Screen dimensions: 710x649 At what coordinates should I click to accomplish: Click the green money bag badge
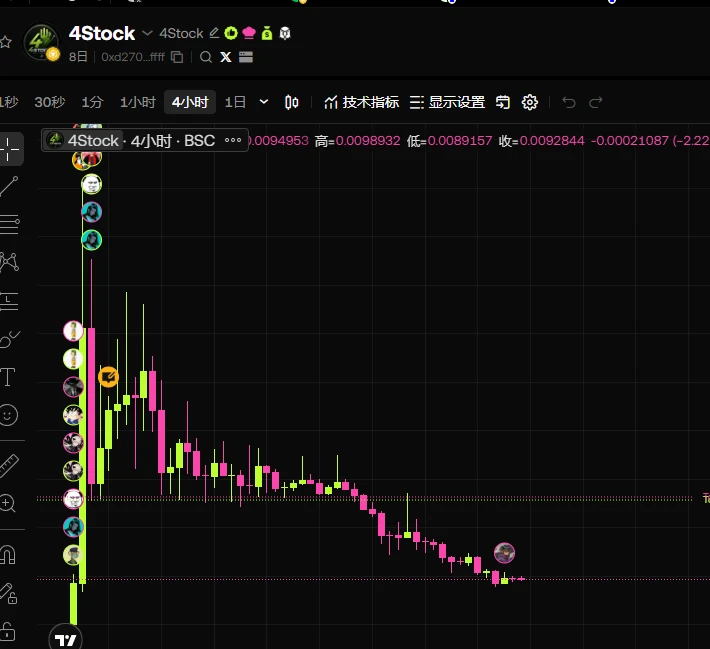tap(267, 33)
